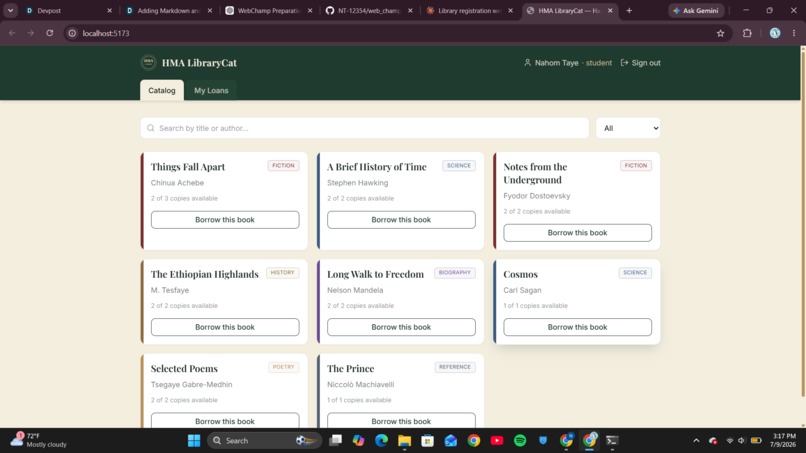The image size is (806, 453).
Task: Click the taskbar battery icon
Action: click(756, 441)
